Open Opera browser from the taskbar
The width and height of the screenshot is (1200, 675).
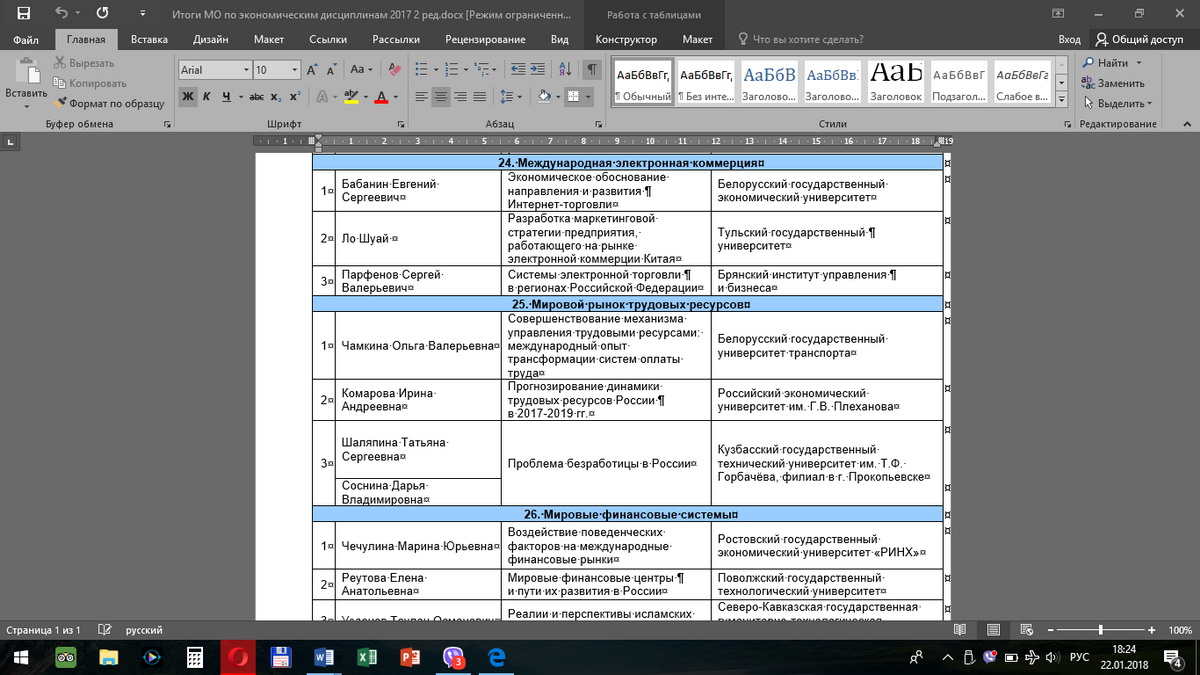[x=238, y=657]
